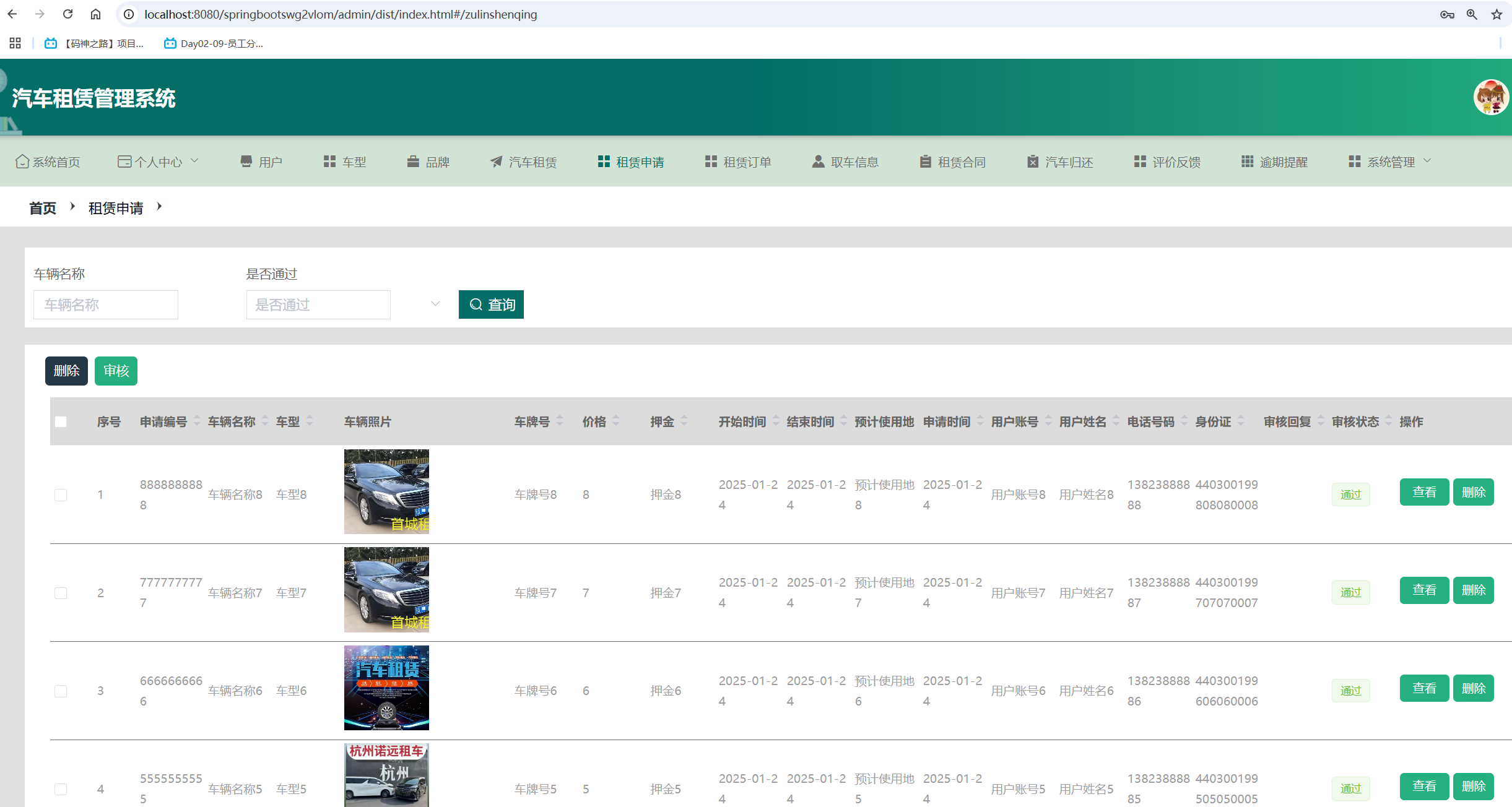Click the browser reload page icon
The width and height of the screenshot is (1512, 807).
[x=68, y=14]
